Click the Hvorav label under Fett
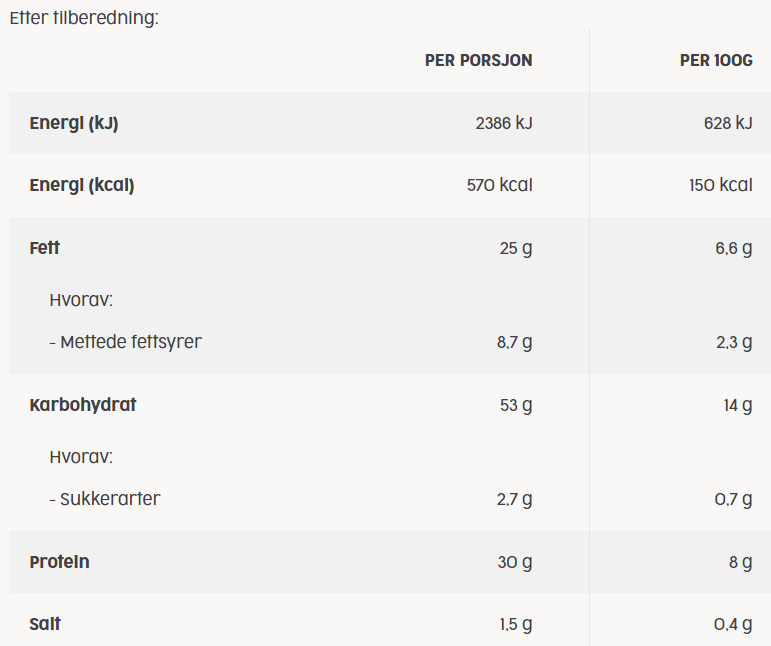This screenshot has height=646, width=771. (81, 299)
